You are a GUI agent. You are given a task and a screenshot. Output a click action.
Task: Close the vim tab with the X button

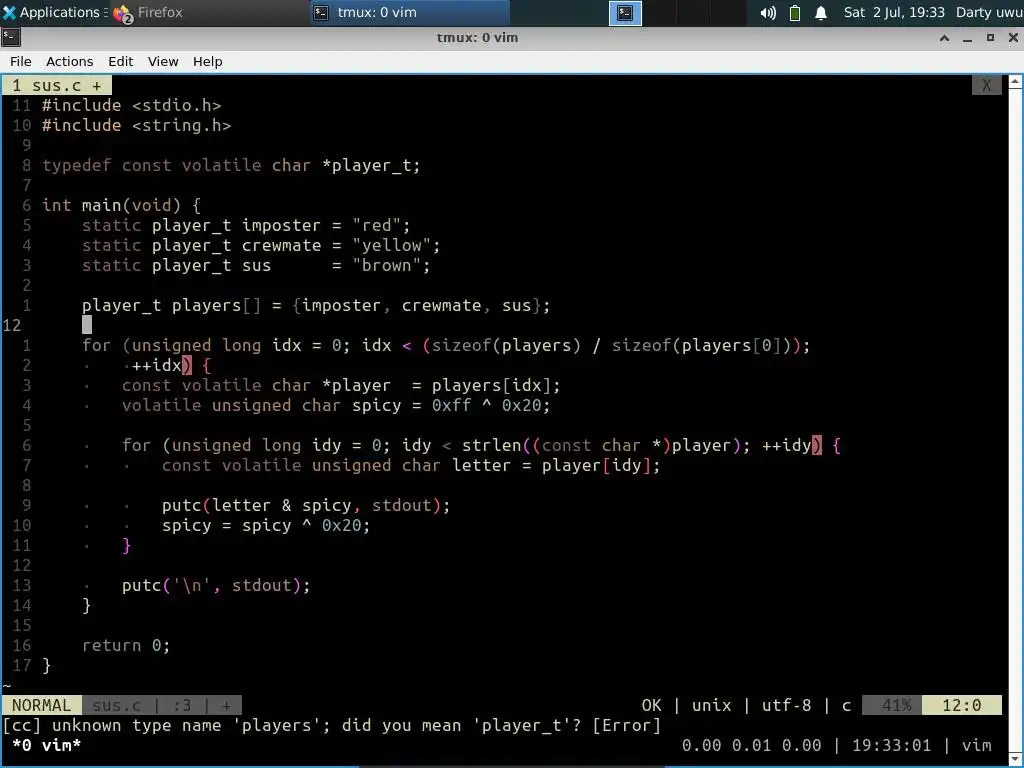click(986, 86)
